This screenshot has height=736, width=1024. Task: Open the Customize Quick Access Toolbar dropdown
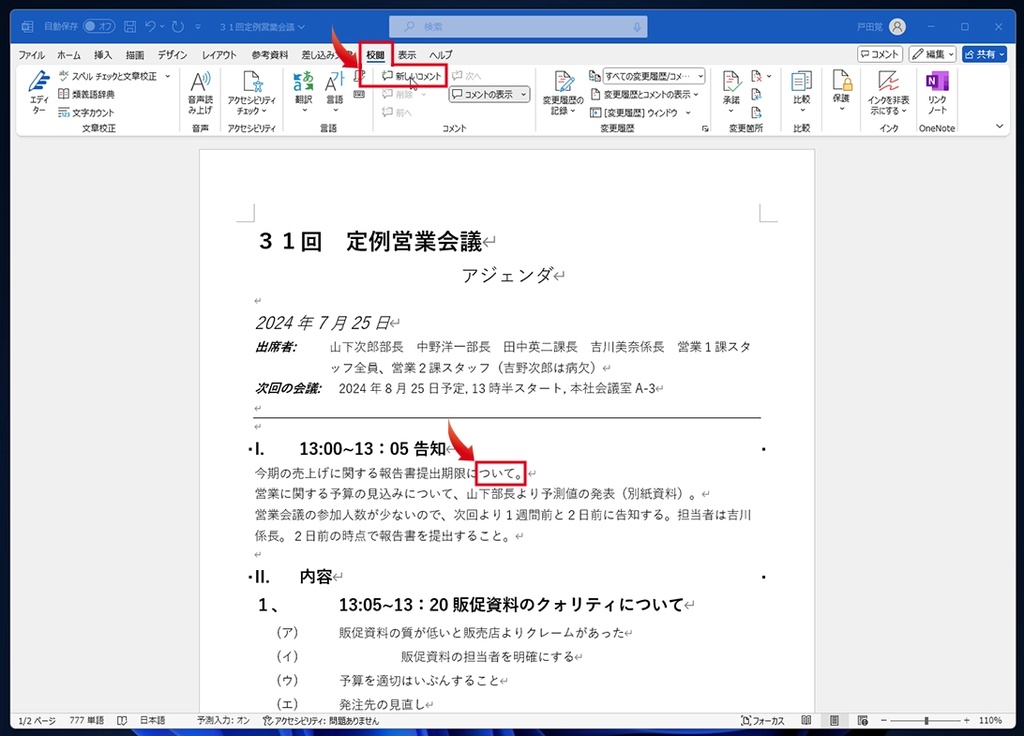pyautogui.click(x=198, y=27)
